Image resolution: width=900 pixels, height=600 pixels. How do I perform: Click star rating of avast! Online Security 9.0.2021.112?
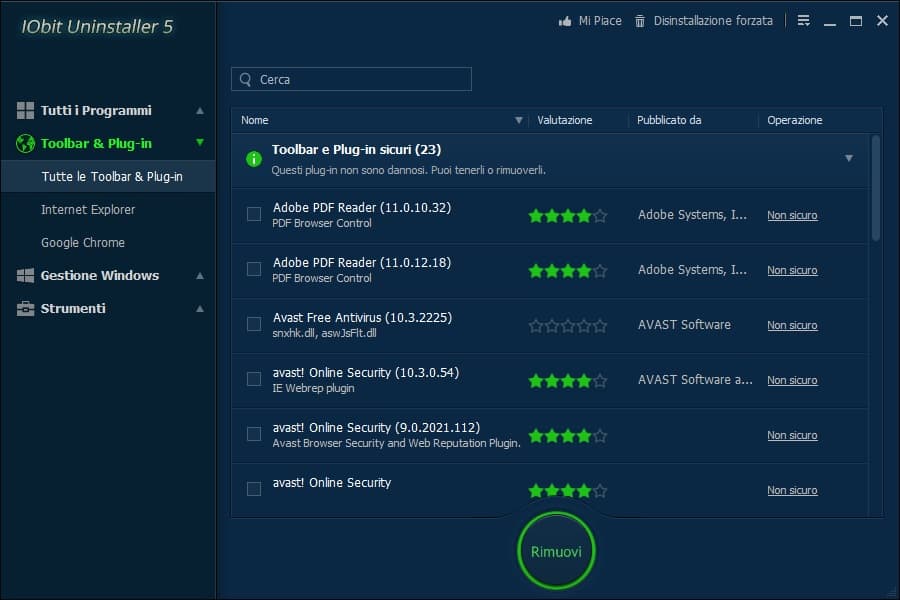click(568, 436)
